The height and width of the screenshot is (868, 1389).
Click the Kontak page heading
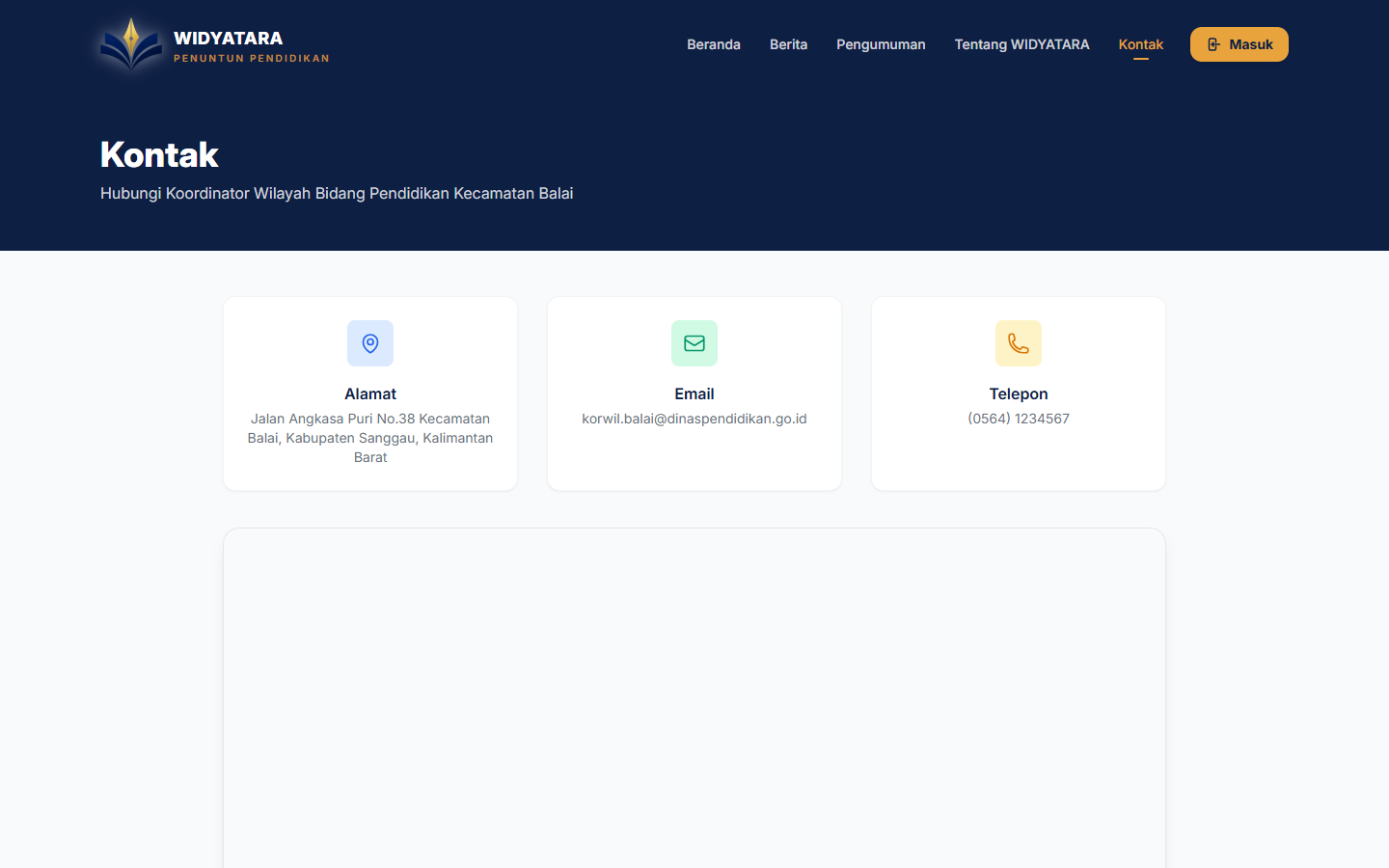pos(159,154)
